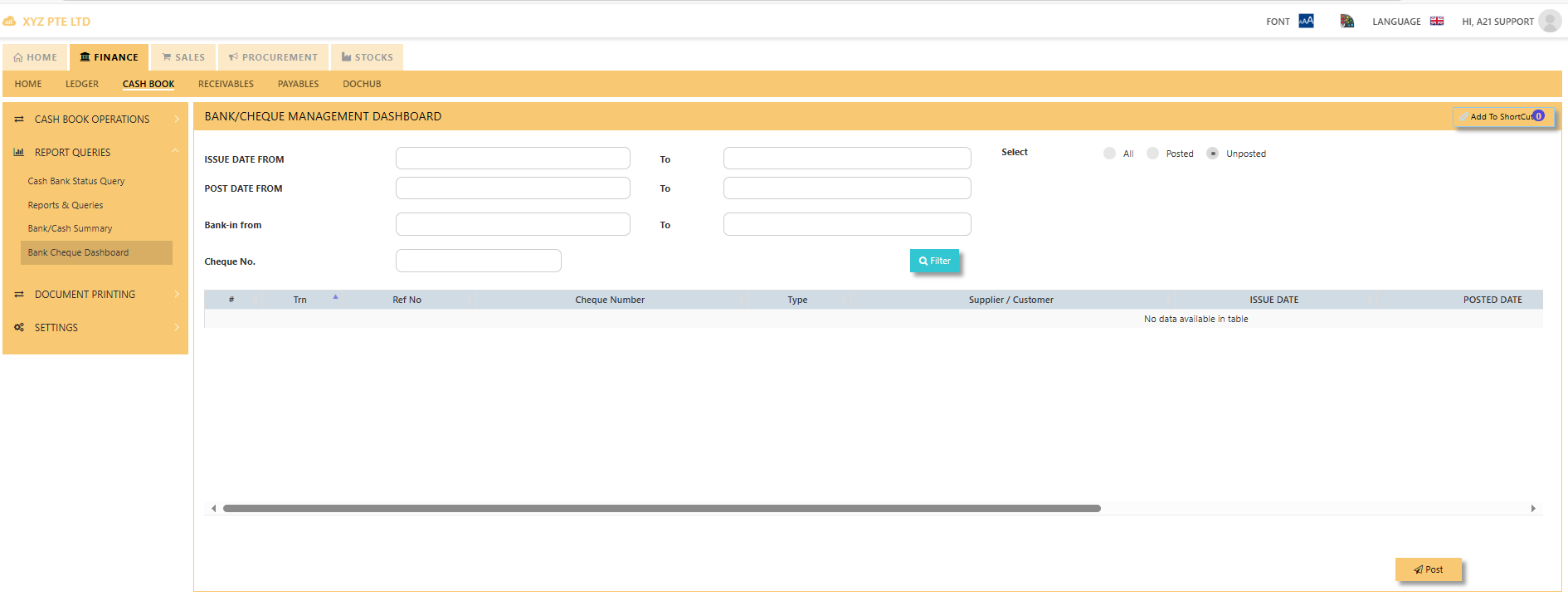Switch to the Procurement tab

(273, 57)
